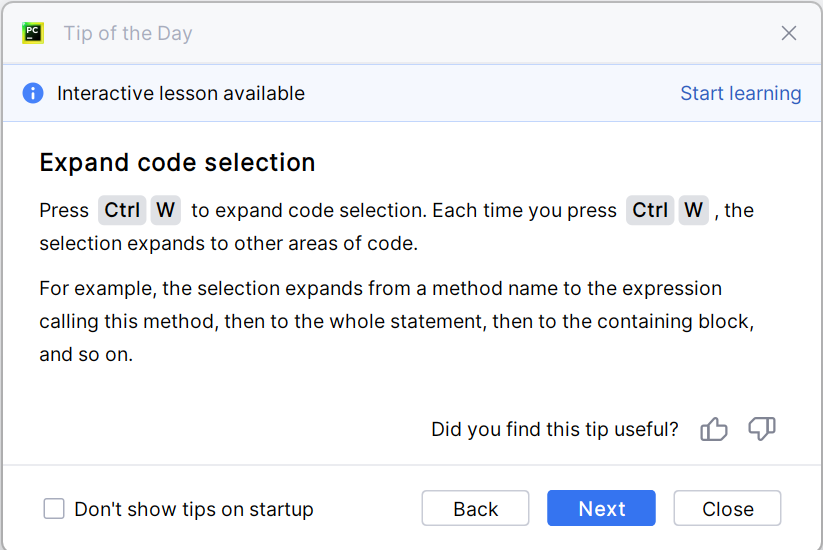Give the tip a thumbs up
Viewport: 823px width, 550px height.
click(x=714, y=429)
